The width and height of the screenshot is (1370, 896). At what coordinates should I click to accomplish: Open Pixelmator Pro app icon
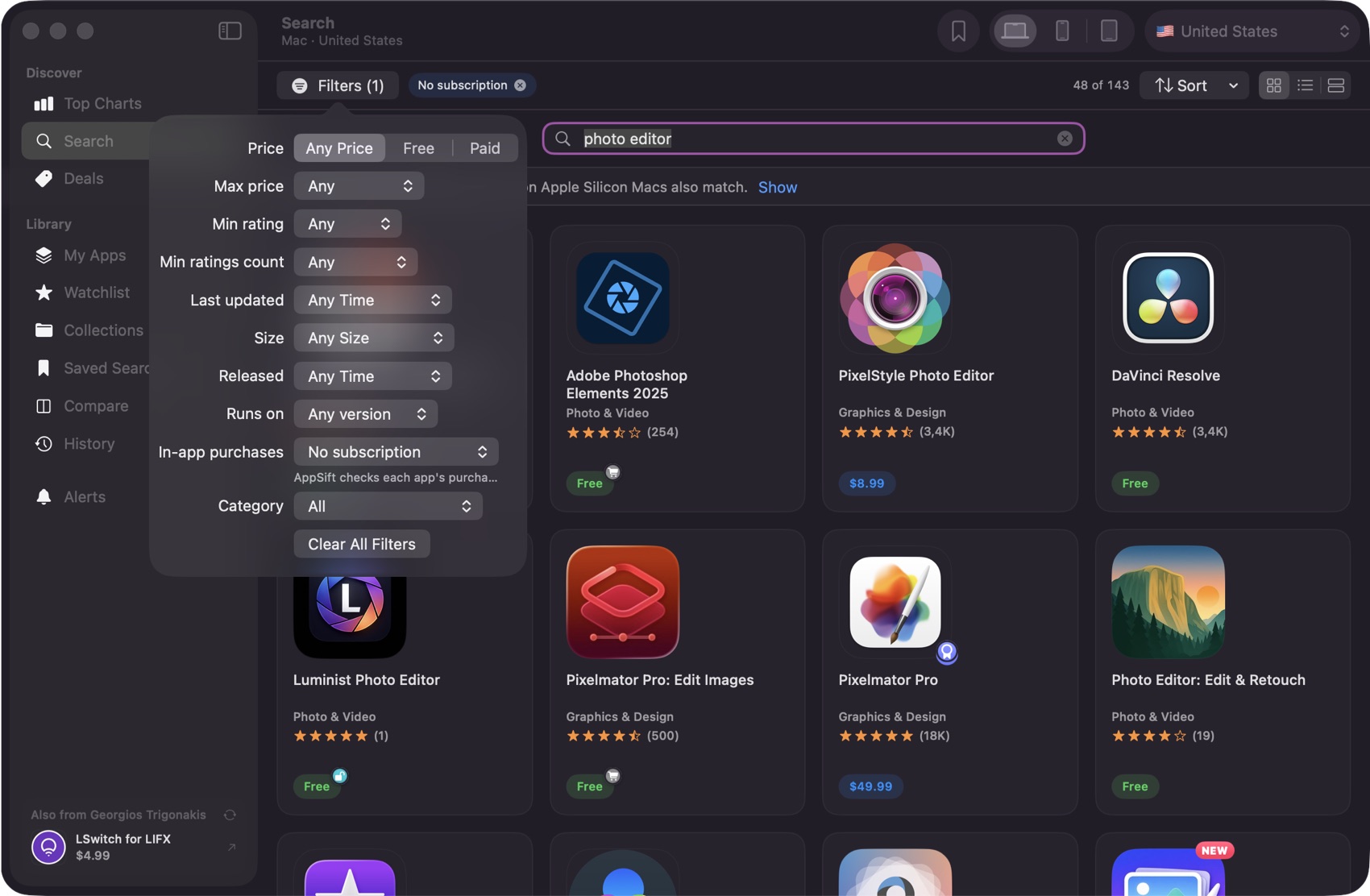pyautogui.click(x=895, y=602)
